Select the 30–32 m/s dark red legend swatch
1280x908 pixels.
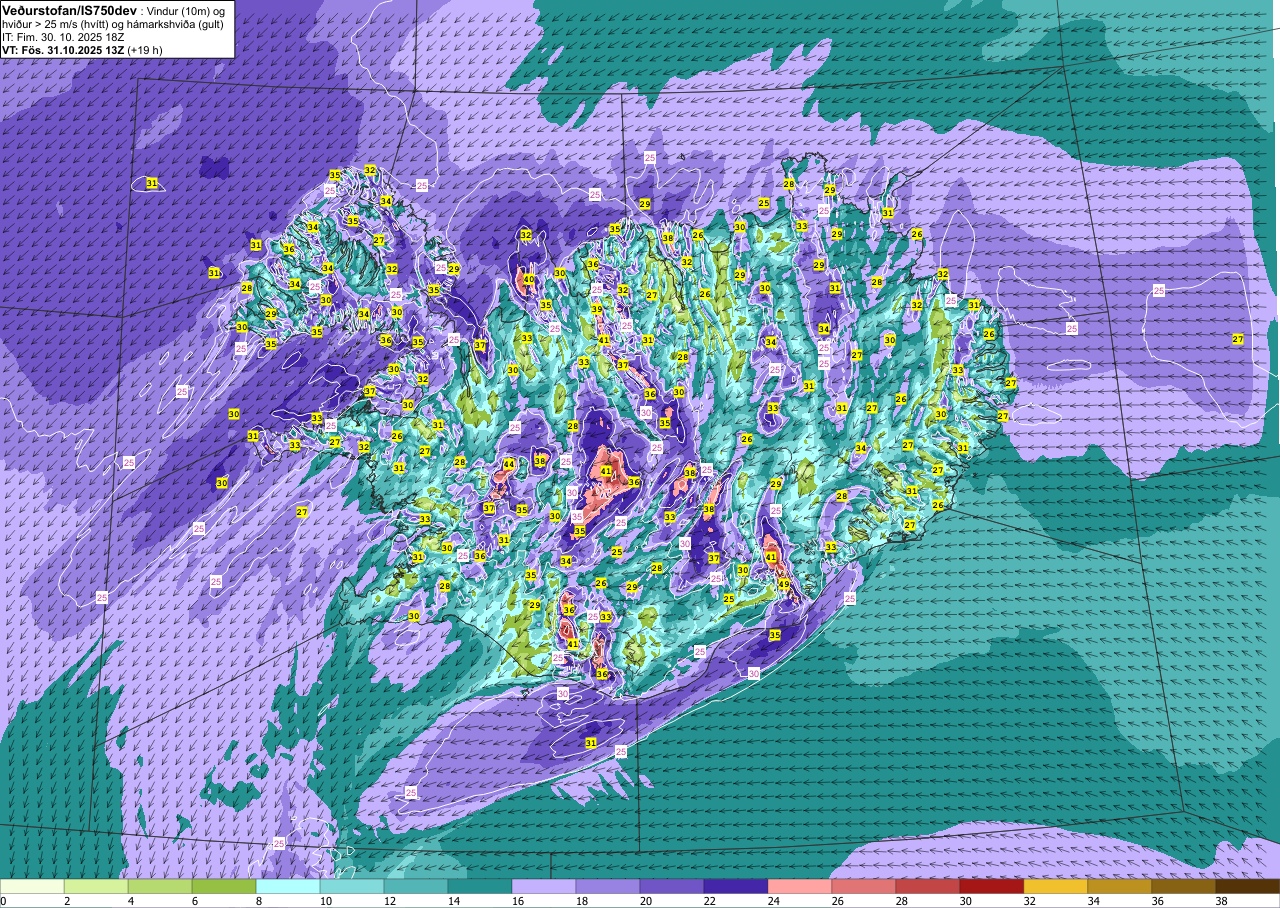[992, 886]
